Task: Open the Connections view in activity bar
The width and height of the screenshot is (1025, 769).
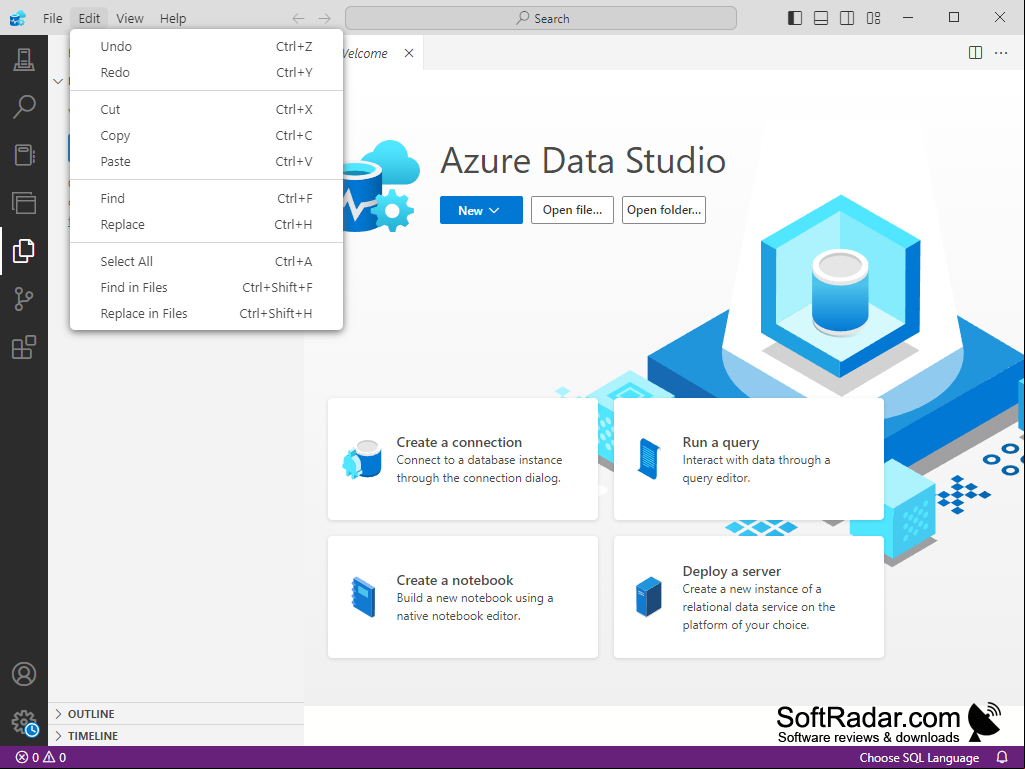Action: tap(24, 60)
